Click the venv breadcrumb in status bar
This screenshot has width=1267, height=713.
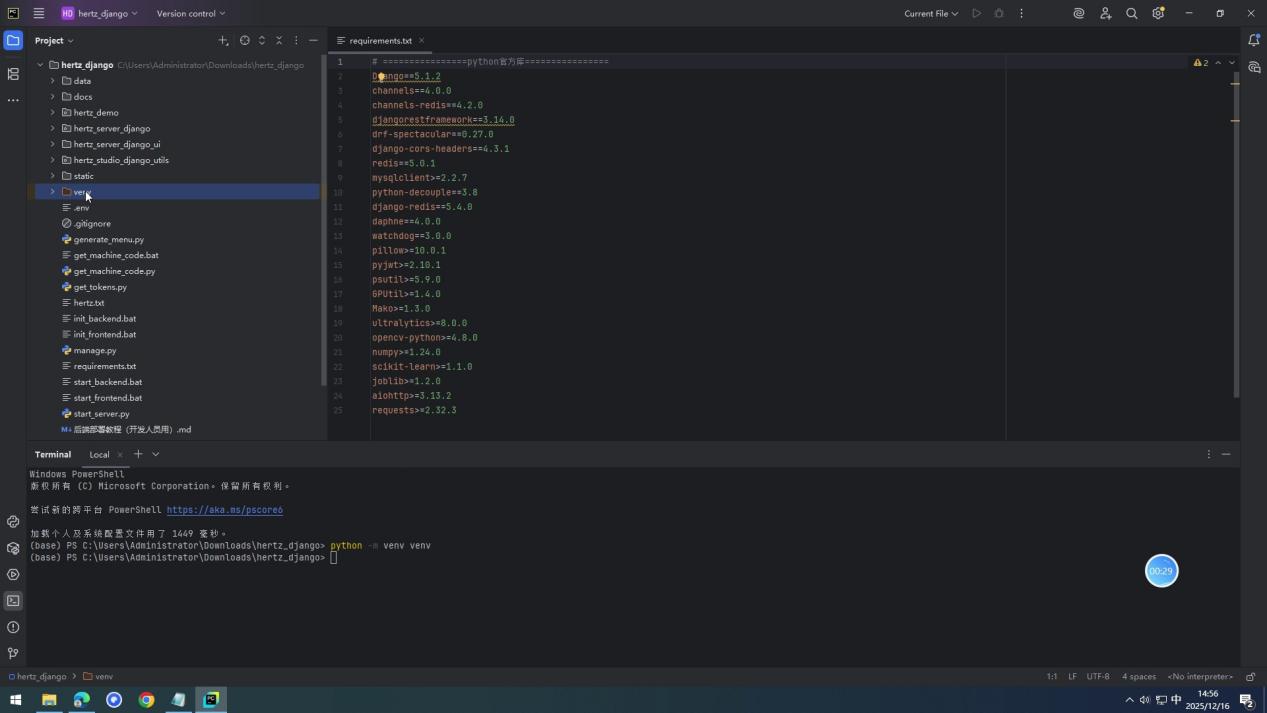pyautogui.click(x=104, y=676)
